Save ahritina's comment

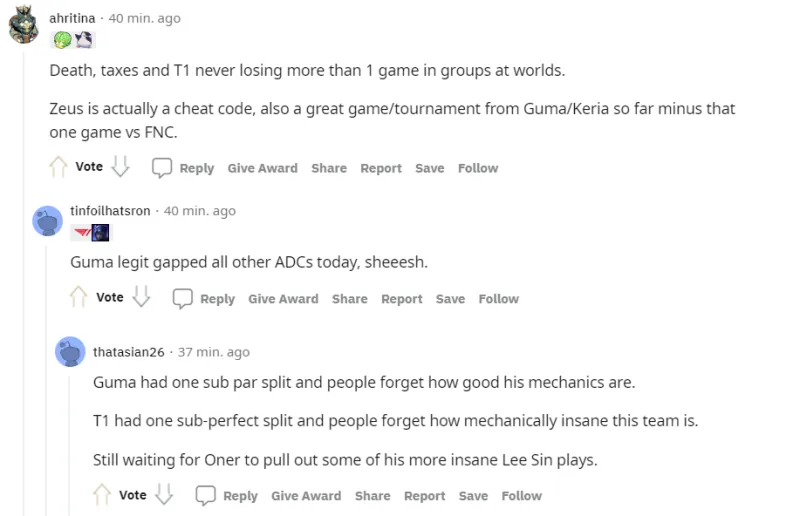coord(429,168)
